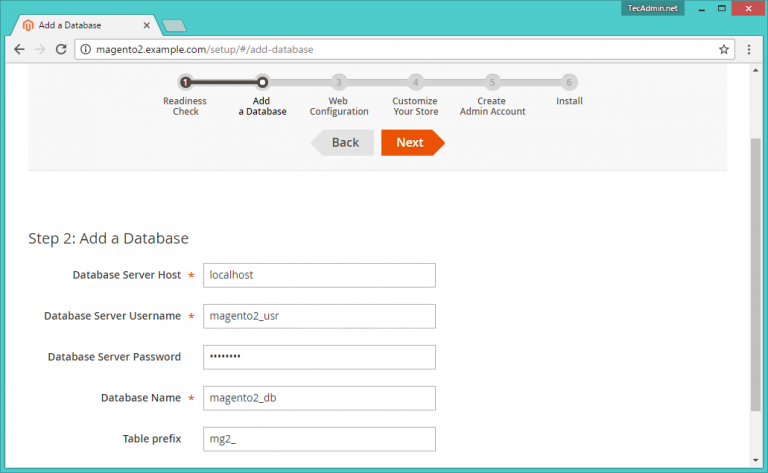This screenshot has width=768, height=473.
Task: Jump to Web Configuration step 3
Action: click(339, 83)
